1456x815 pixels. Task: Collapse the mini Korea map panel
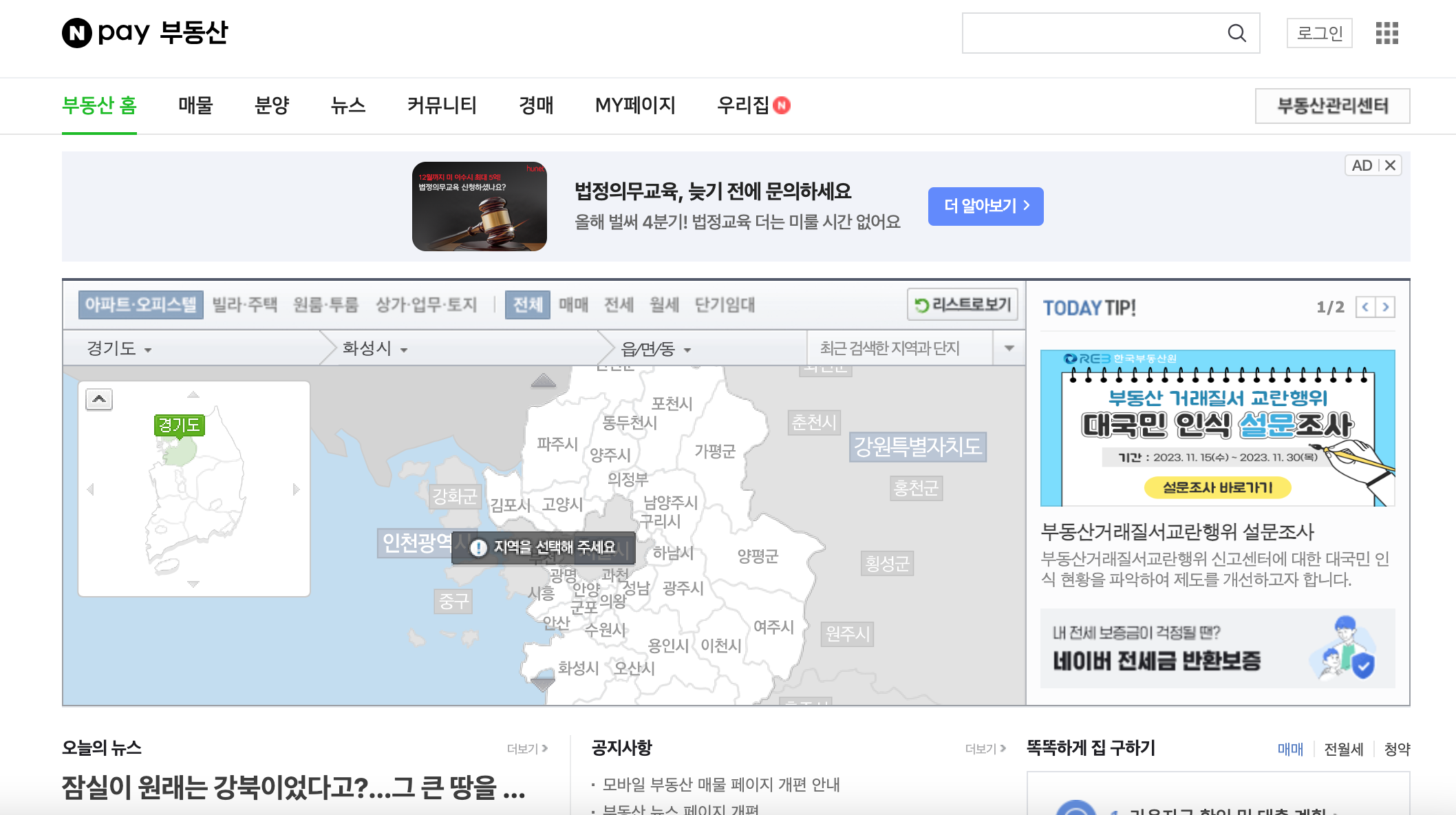pos(99,399)
